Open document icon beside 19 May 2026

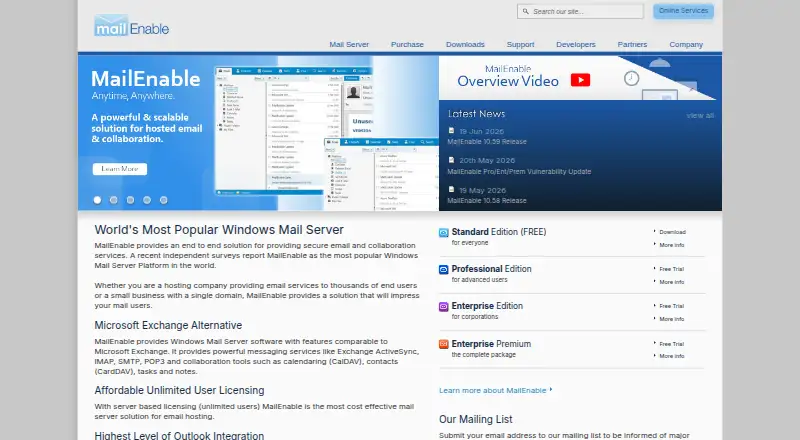pos(451,189)
